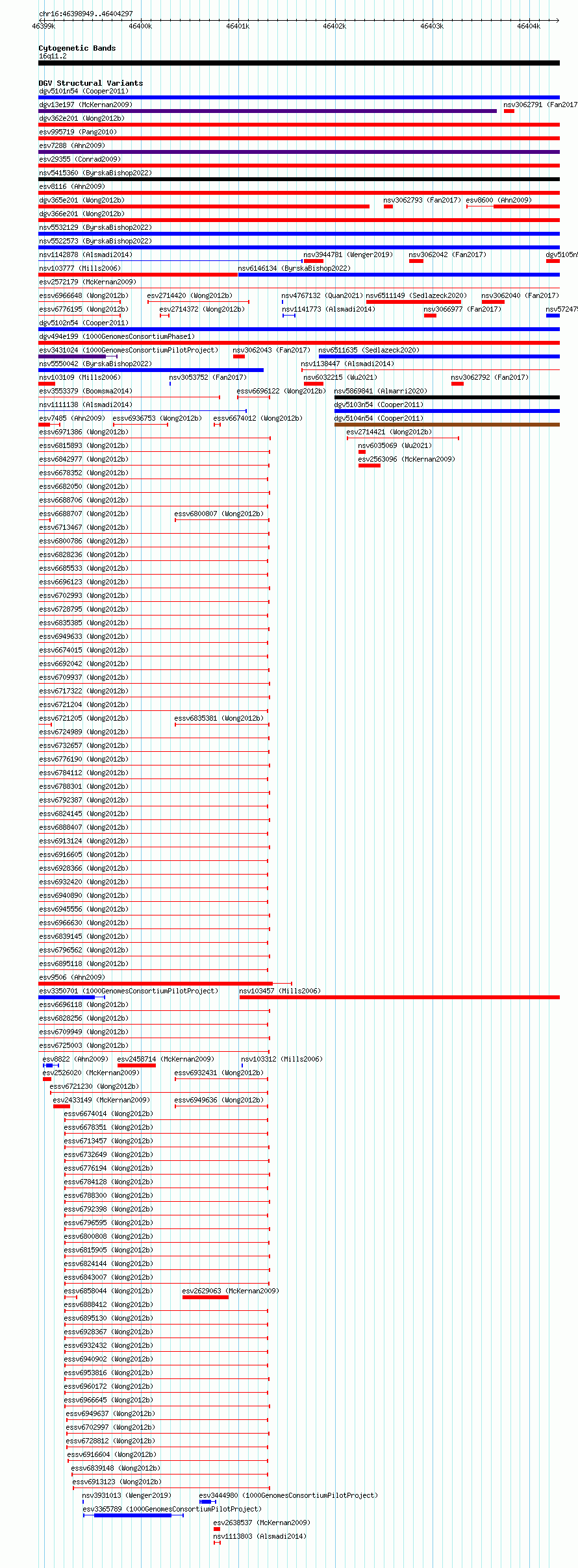Click dgv494e199 (1000GenomesConsortiumPhase1) label
This screenshot has height=1568, width=578.
click(x=117, y=336)
